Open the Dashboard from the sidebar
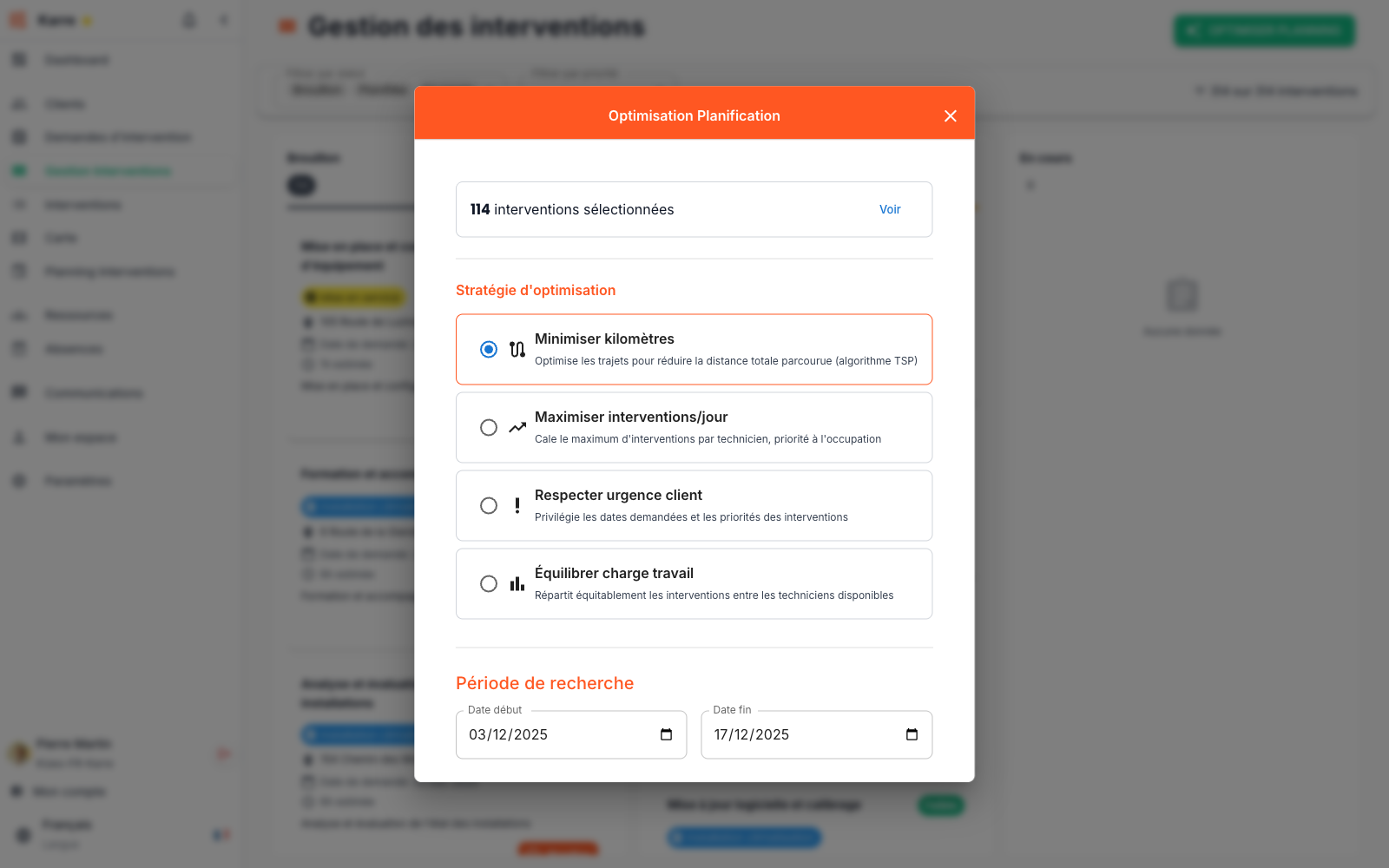1389x868 pixels. coord(19,59)
